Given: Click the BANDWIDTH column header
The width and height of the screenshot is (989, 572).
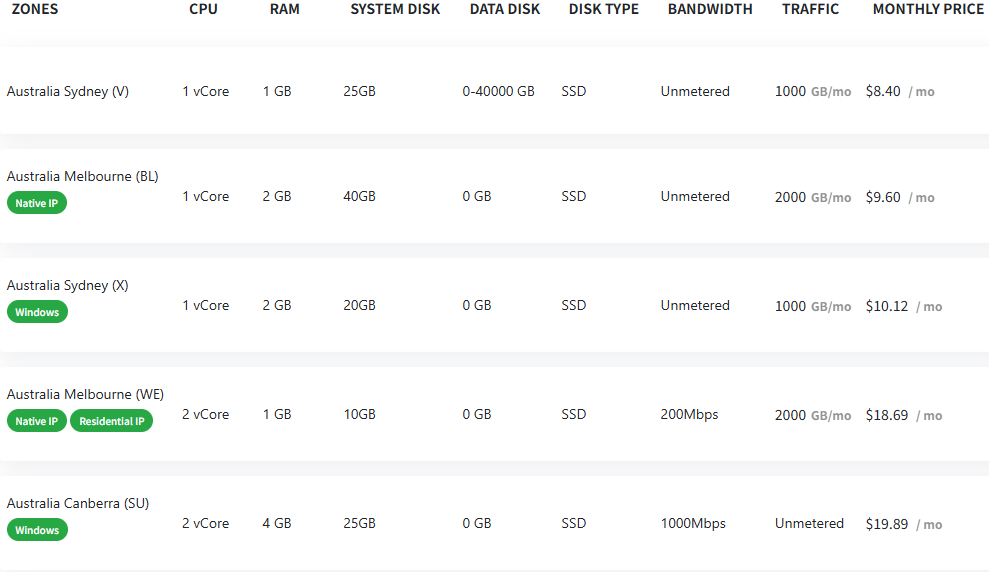Looking at the screenshot, I should pos(710,9).
